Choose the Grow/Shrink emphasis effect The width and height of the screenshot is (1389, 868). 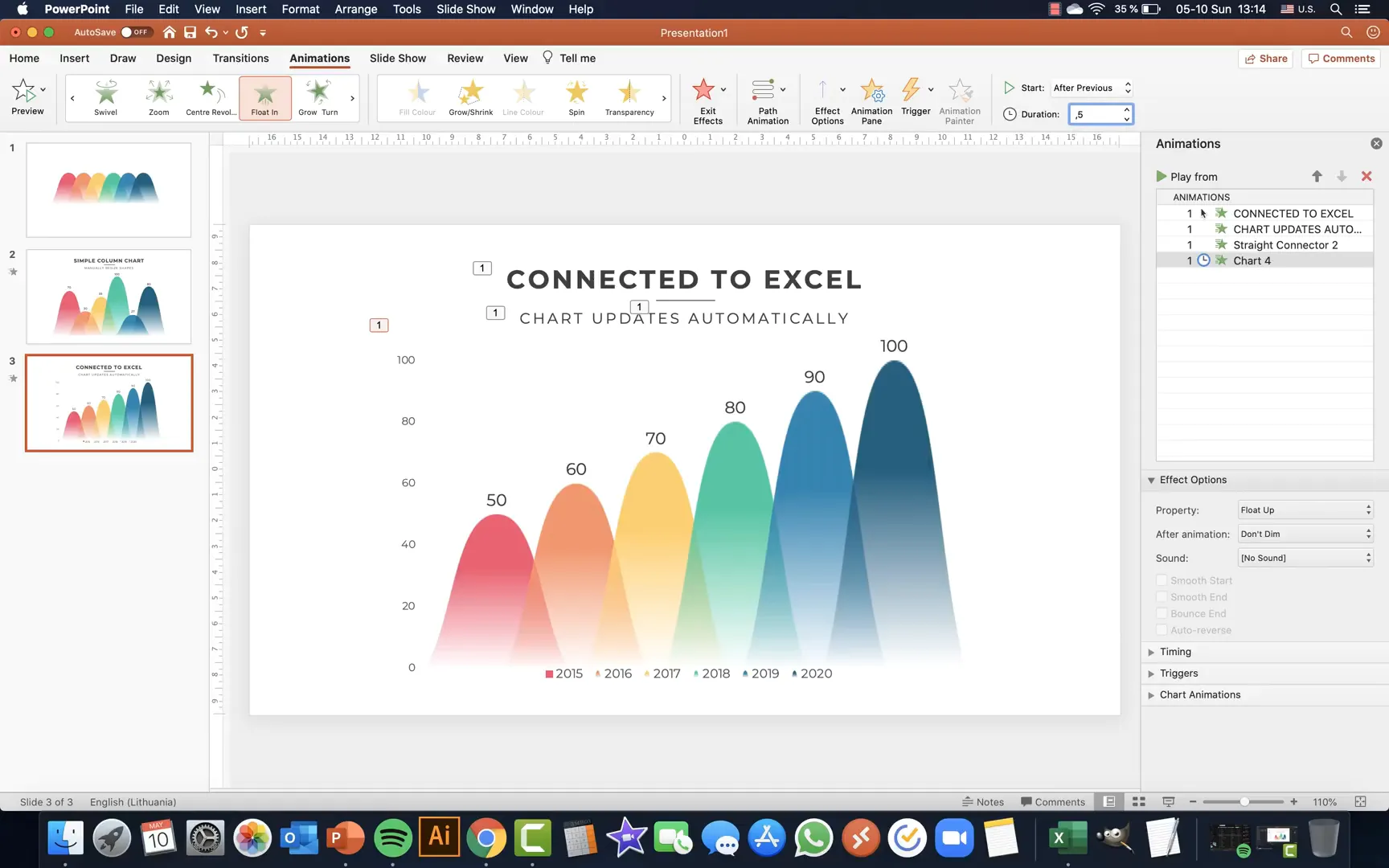(471, 98)
